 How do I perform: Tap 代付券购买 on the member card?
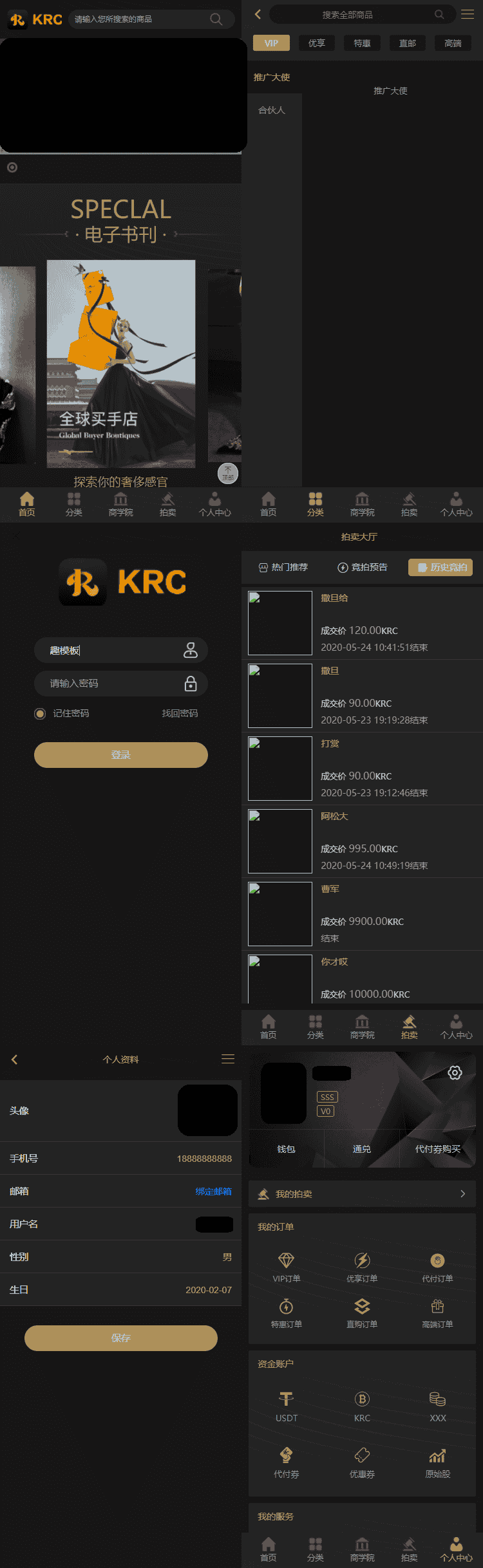point(438,1149)
